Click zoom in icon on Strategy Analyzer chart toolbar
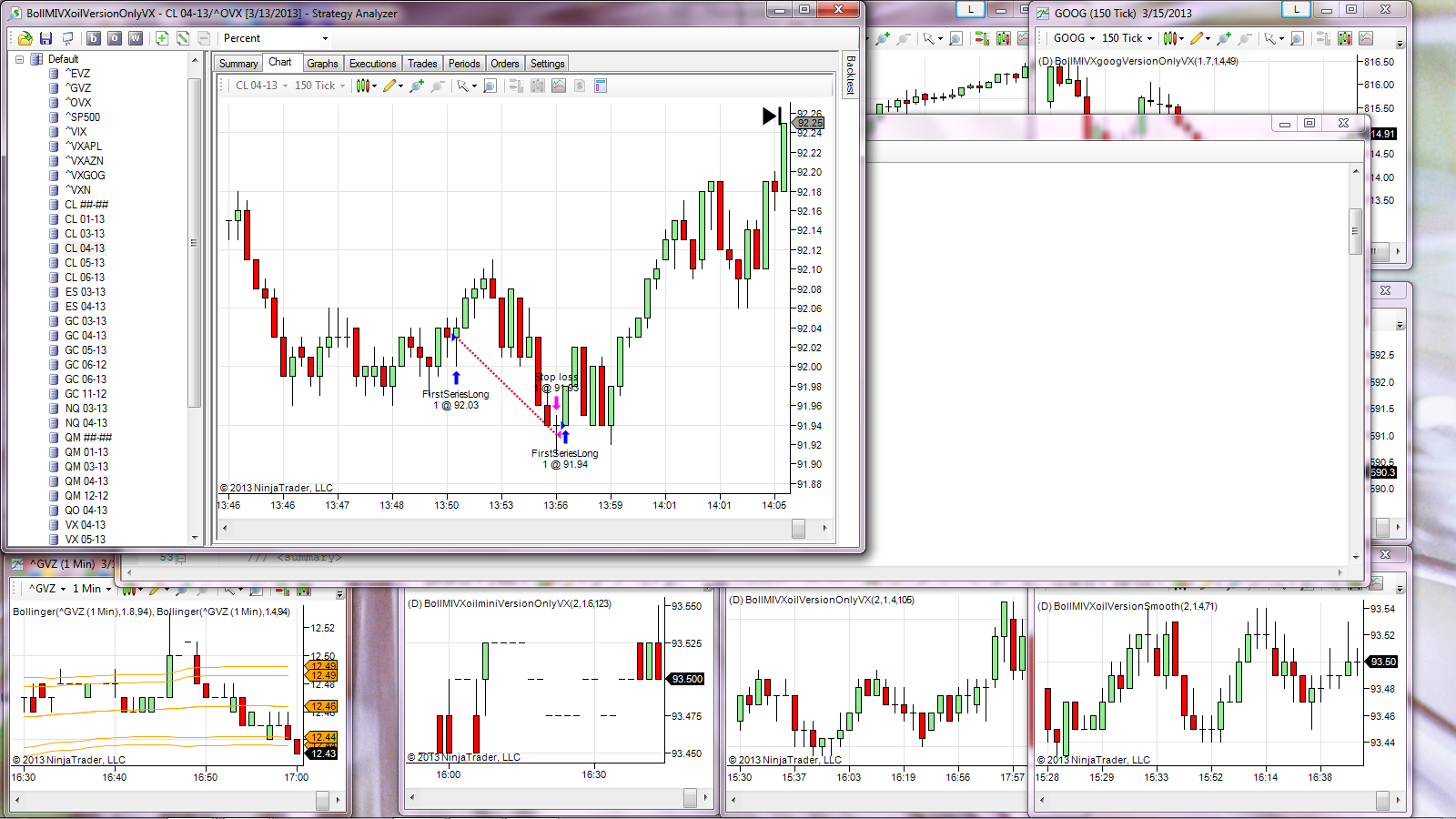The image size is (1456, 819). coord(417,86)
